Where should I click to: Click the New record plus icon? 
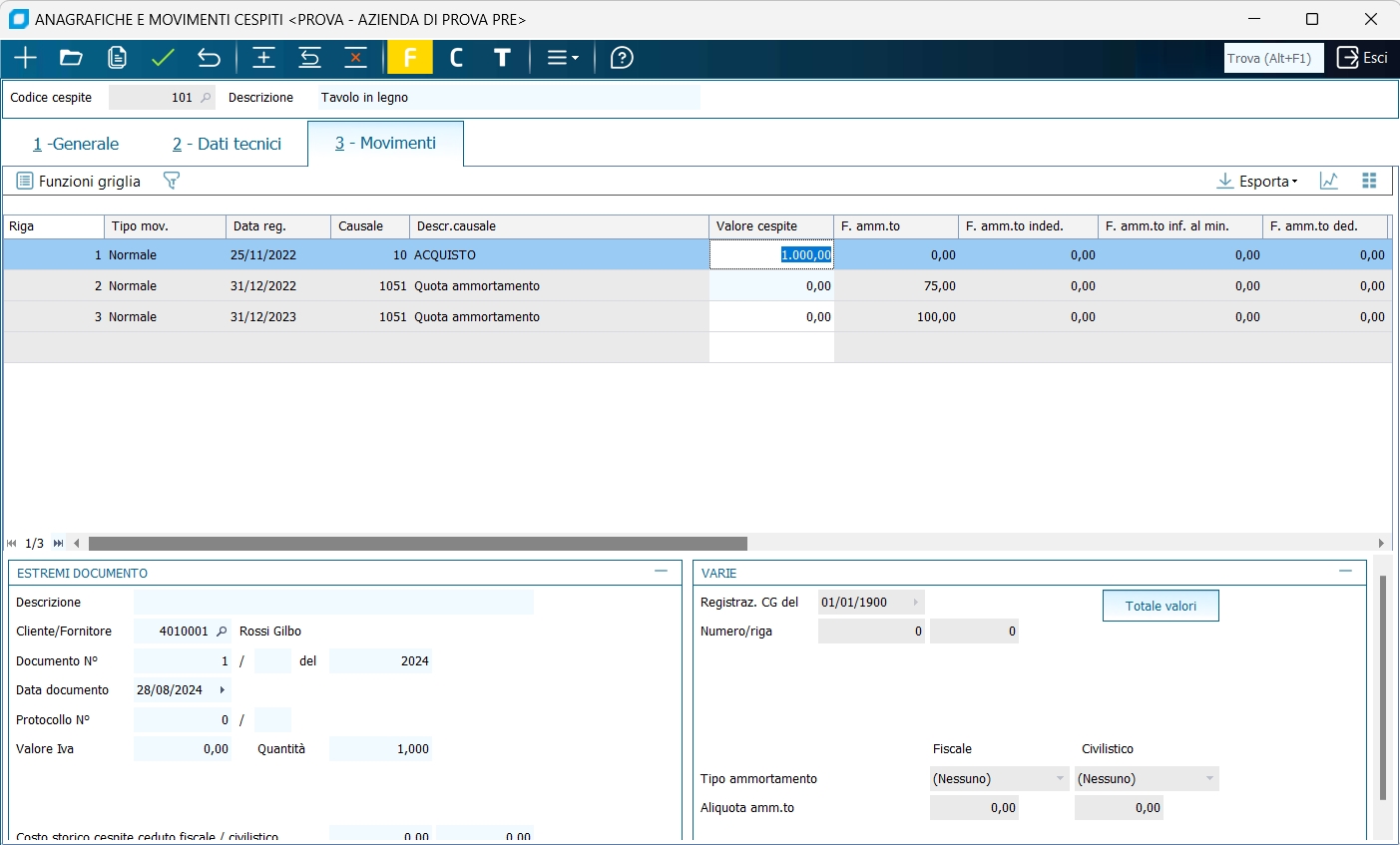[x=25, y=58]
